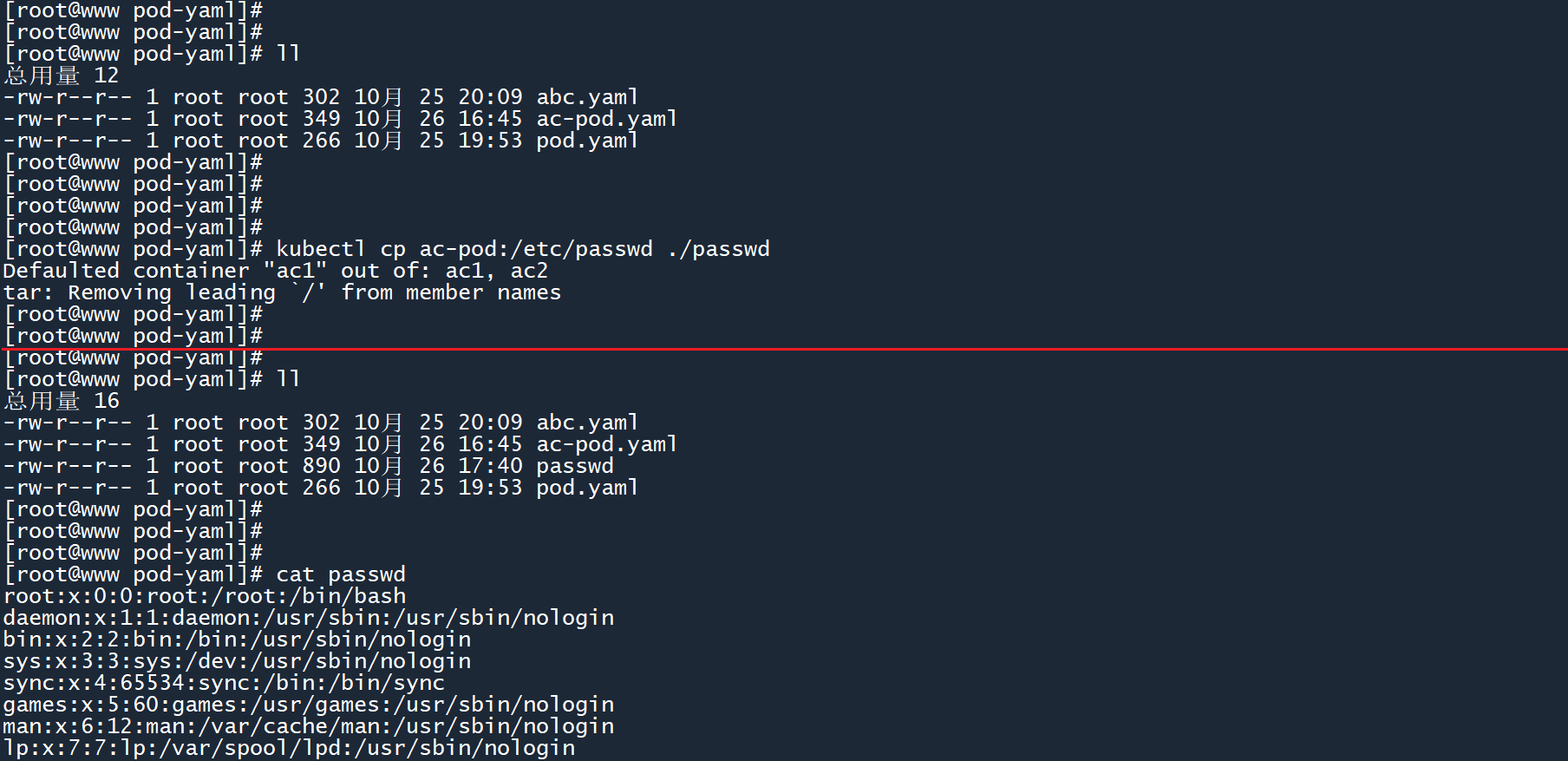Click the kubectl cp command line
1568x761 pixels.
tap(522, 249)
